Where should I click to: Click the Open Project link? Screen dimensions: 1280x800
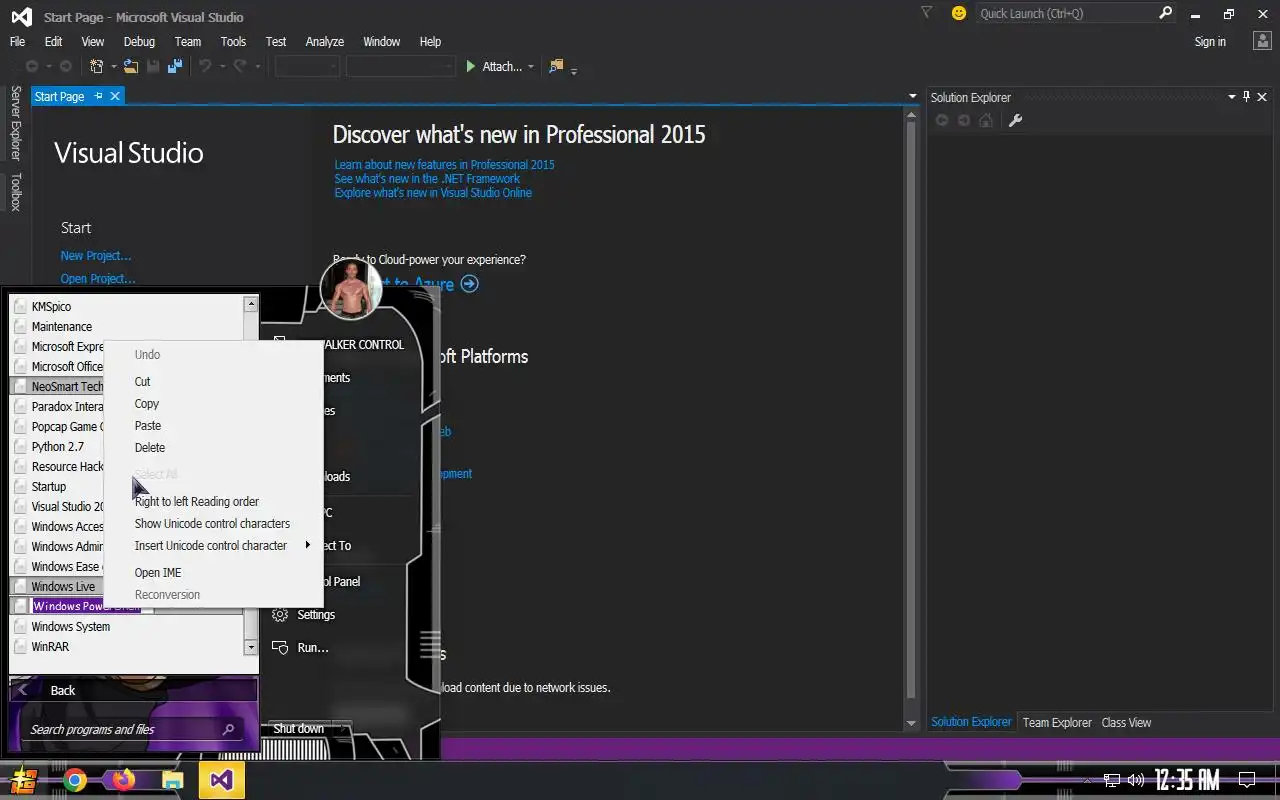coord(98,279)
